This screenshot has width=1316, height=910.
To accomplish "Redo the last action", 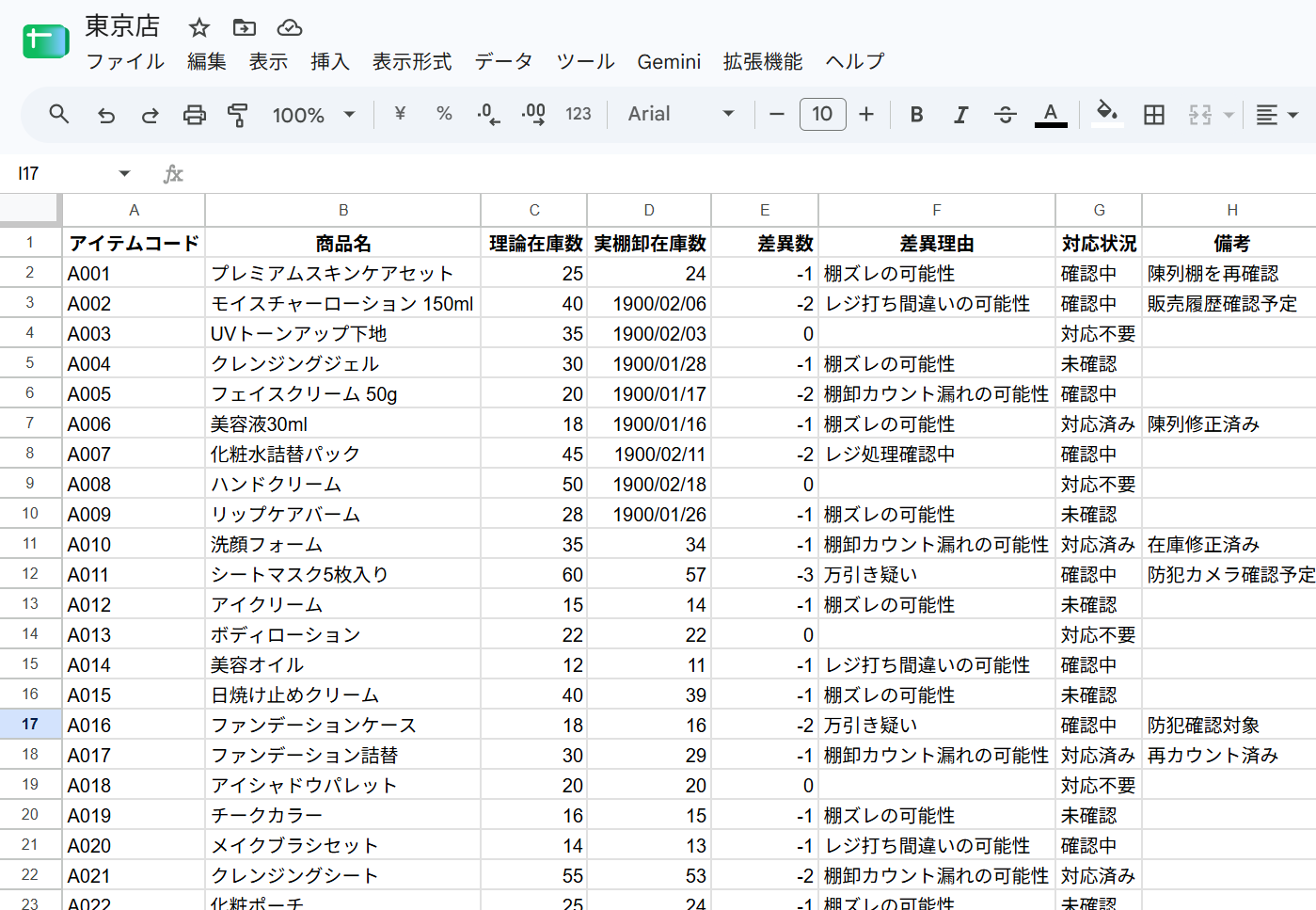I will [x=150, y=115].
